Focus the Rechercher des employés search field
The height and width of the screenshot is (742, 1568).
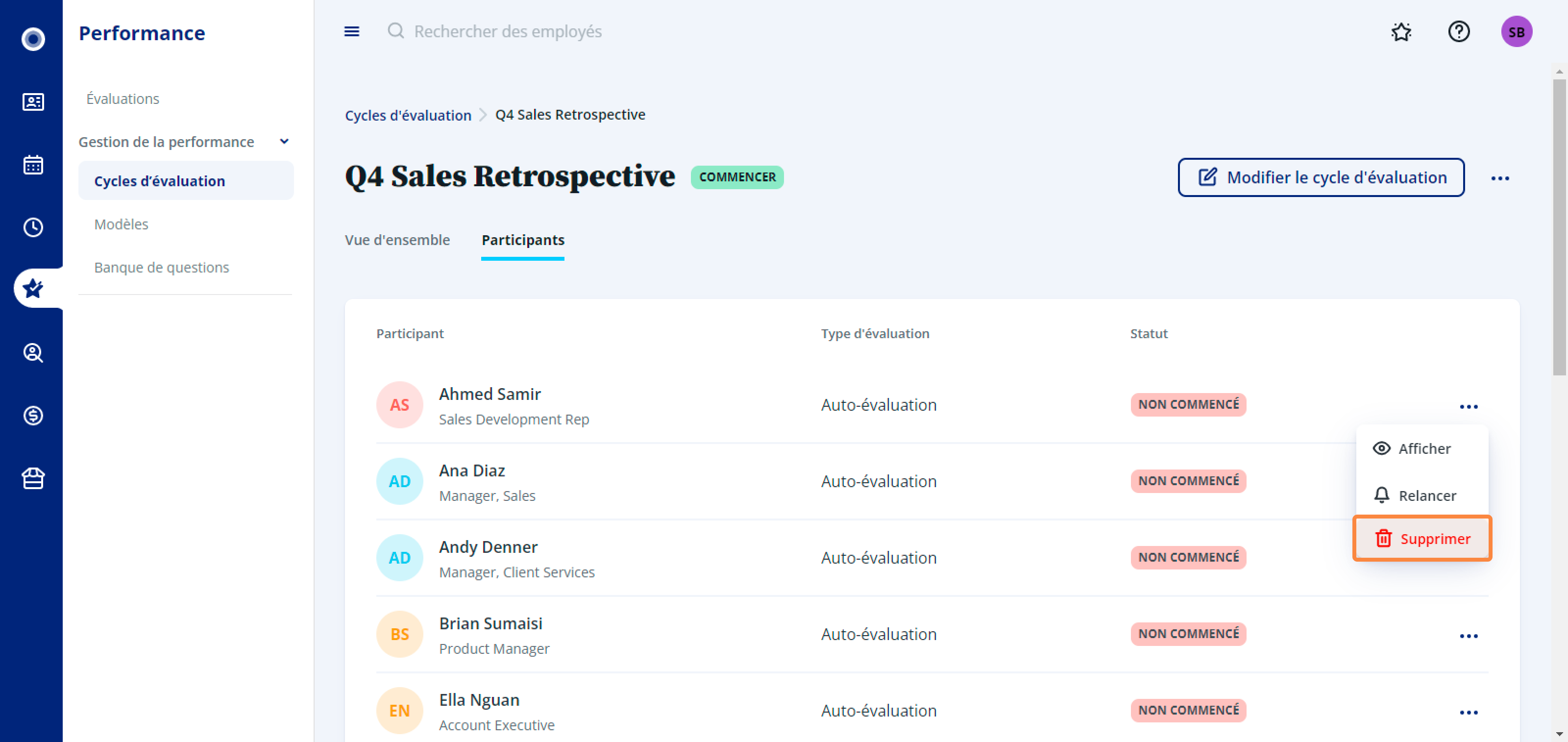click(x=508, y=31)
